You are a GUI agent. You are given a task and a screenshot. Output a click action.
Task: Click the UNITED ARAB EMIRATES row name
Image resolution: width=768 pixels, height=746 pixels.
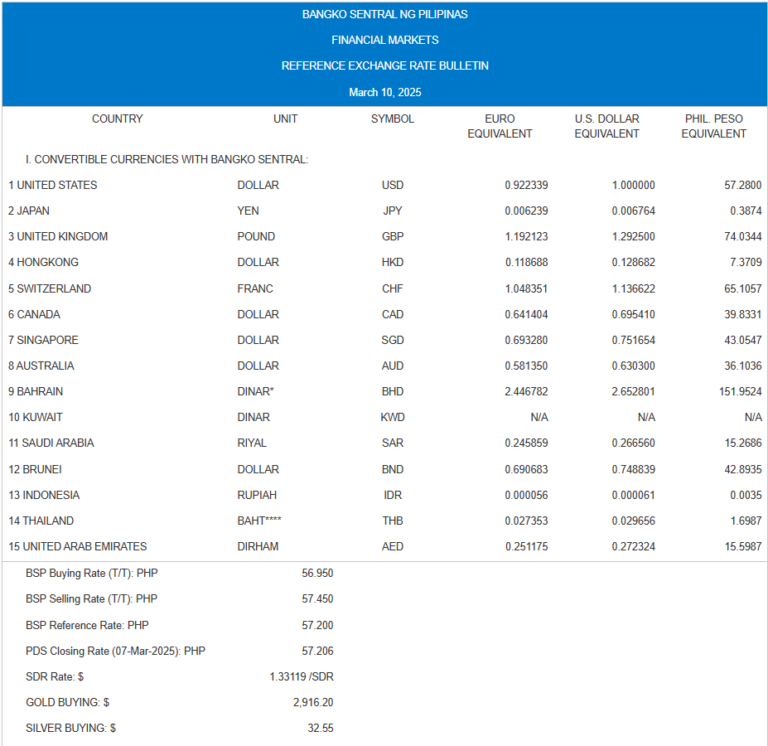coord(78,547)
